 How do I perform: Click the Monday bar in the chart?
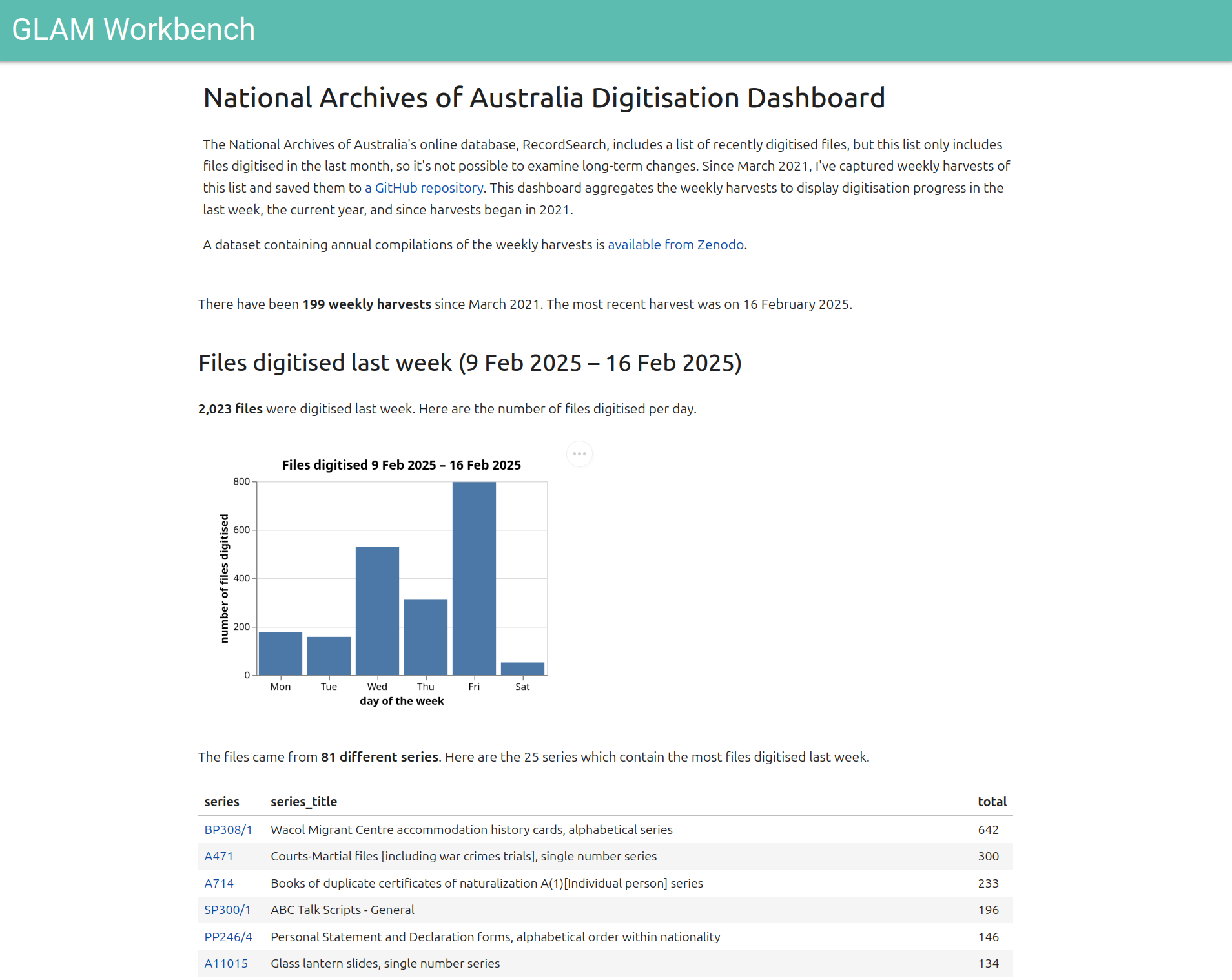click(280, 654)
